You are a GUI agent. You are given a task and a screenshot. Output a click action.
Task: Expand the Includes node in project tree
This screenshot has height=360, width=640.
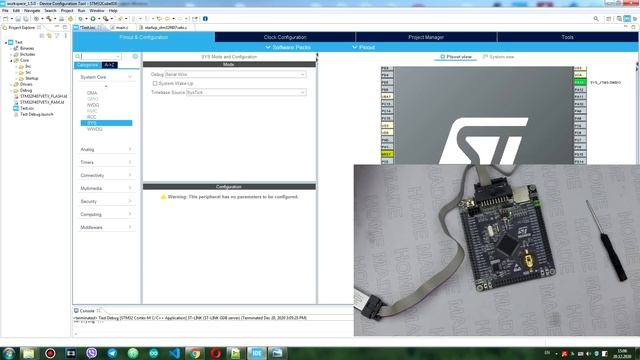point(11,54)
